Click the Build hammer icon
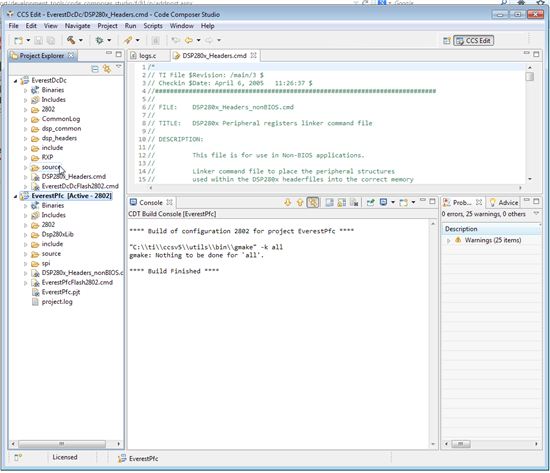Image resolution: width=550 pixels, height=473 pixels. click(71, 40)
